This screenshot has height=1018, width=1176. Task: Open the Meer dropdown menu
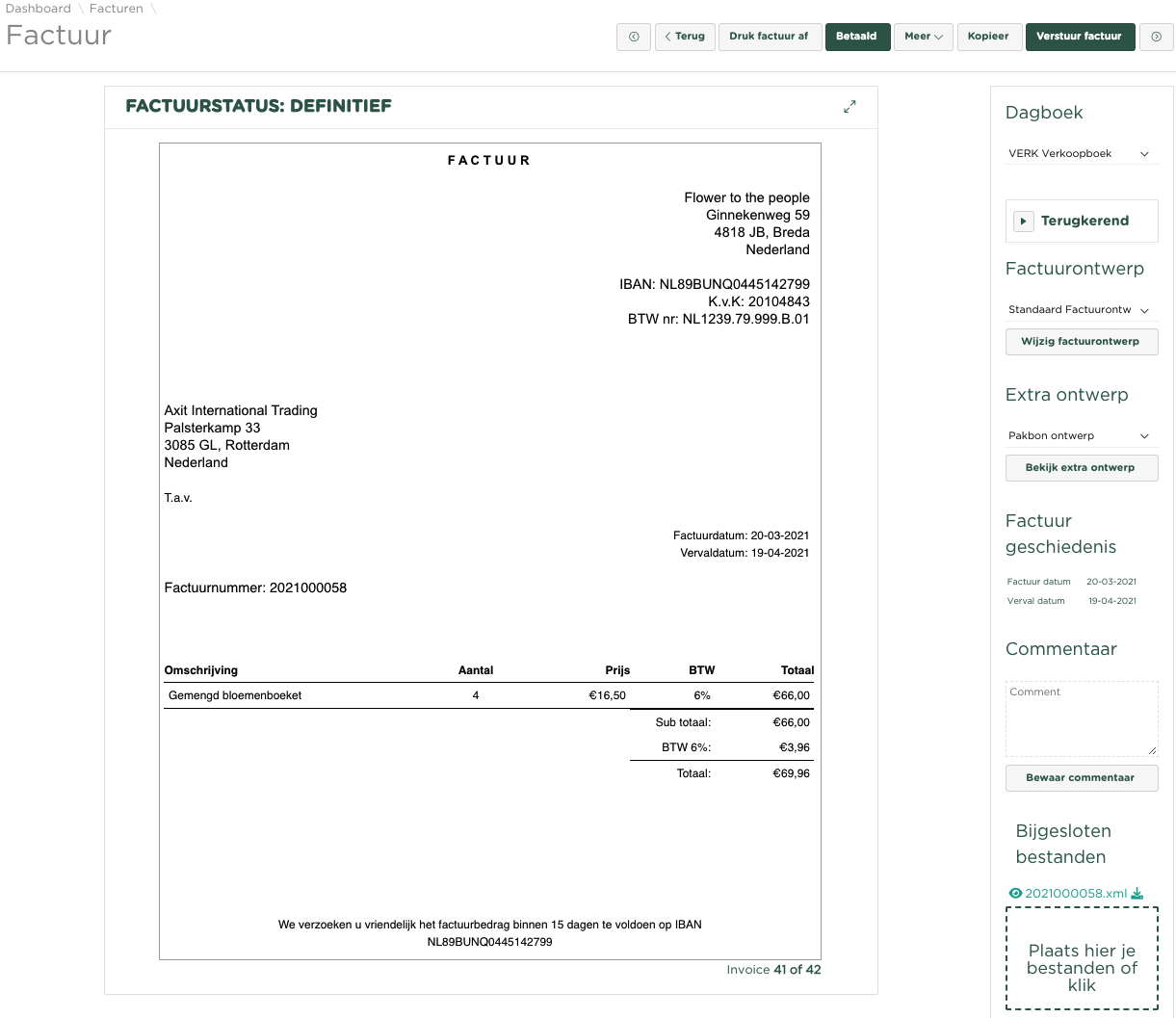[x=923, y=37]
